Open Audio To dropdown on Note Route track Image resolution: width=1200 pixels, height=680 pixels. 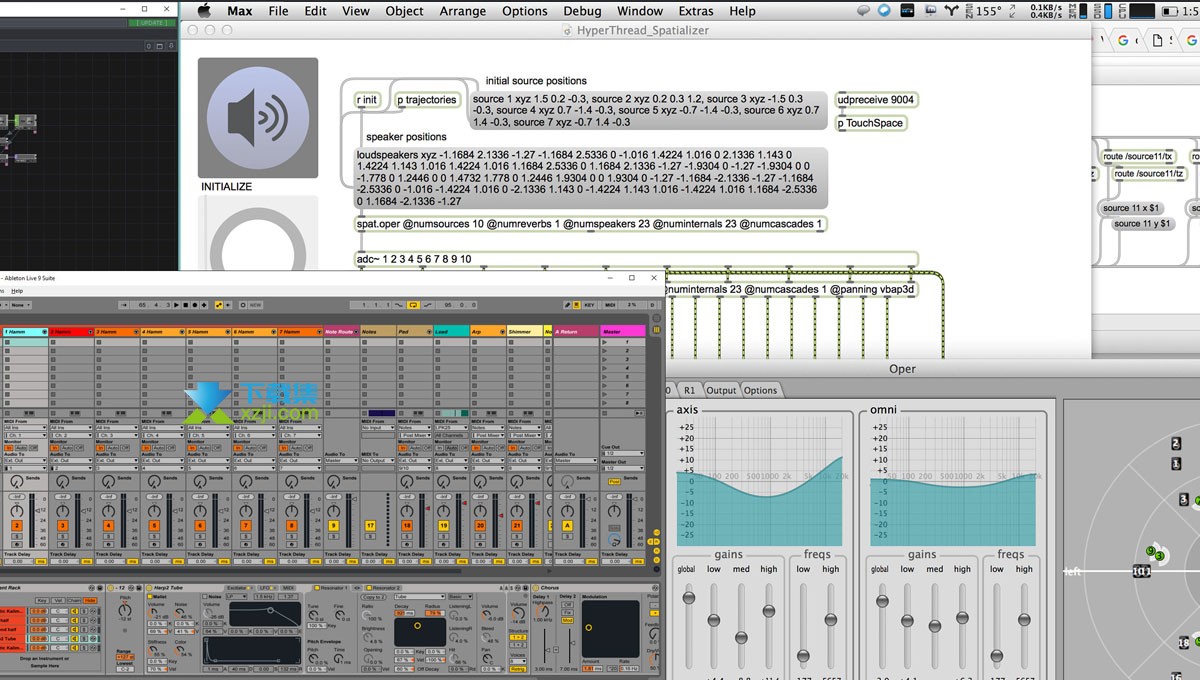pyautogui.click(x=341, y=460)
